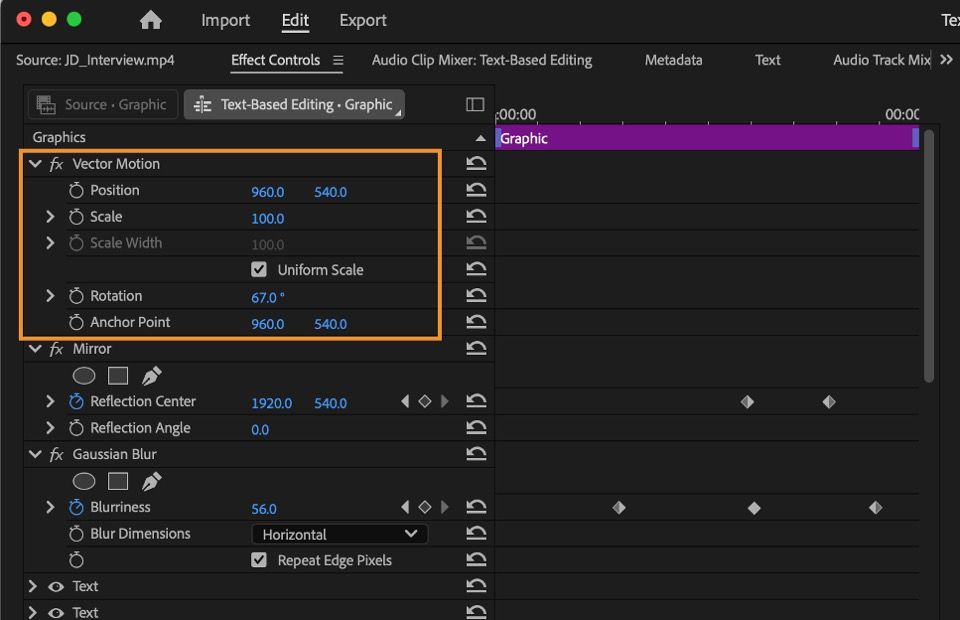Add a keyframe on the Blurriness diamond icon
This screenshot has width=960, height=620.
click(x=424, y=506)
